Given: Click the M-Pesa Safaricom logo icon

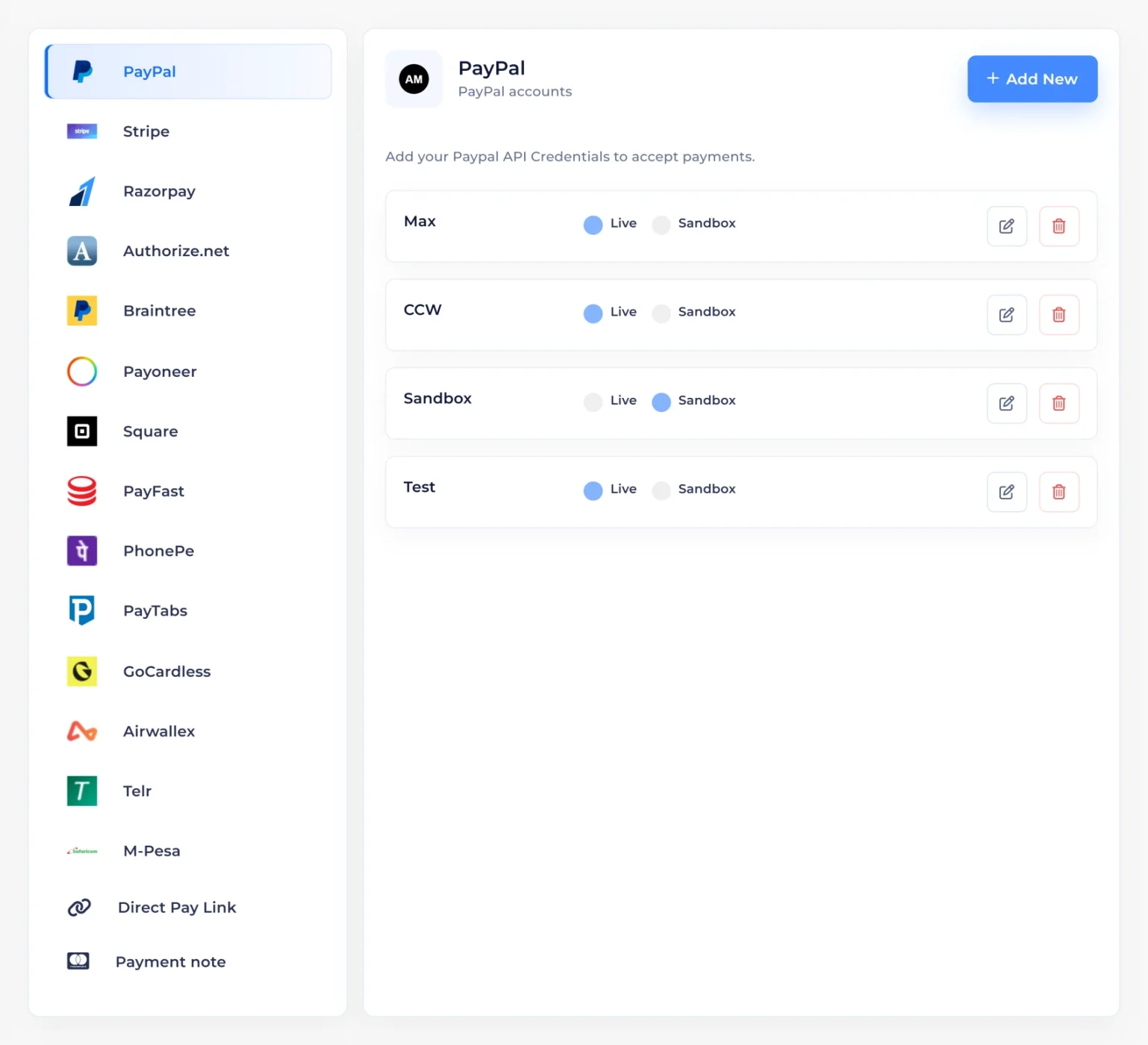Looking at the screenshot, I should 82,851.
